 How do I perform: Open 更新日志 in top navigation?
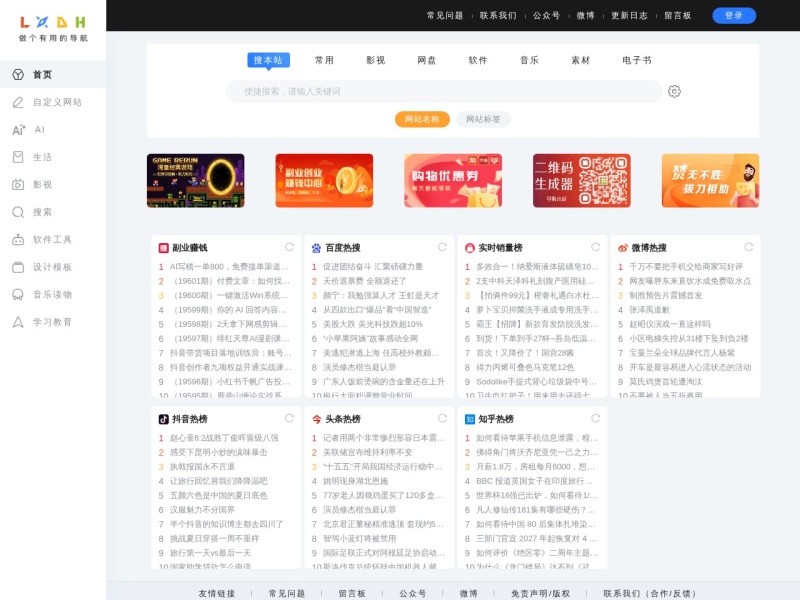pyautogui.click(x=630, y=15)
